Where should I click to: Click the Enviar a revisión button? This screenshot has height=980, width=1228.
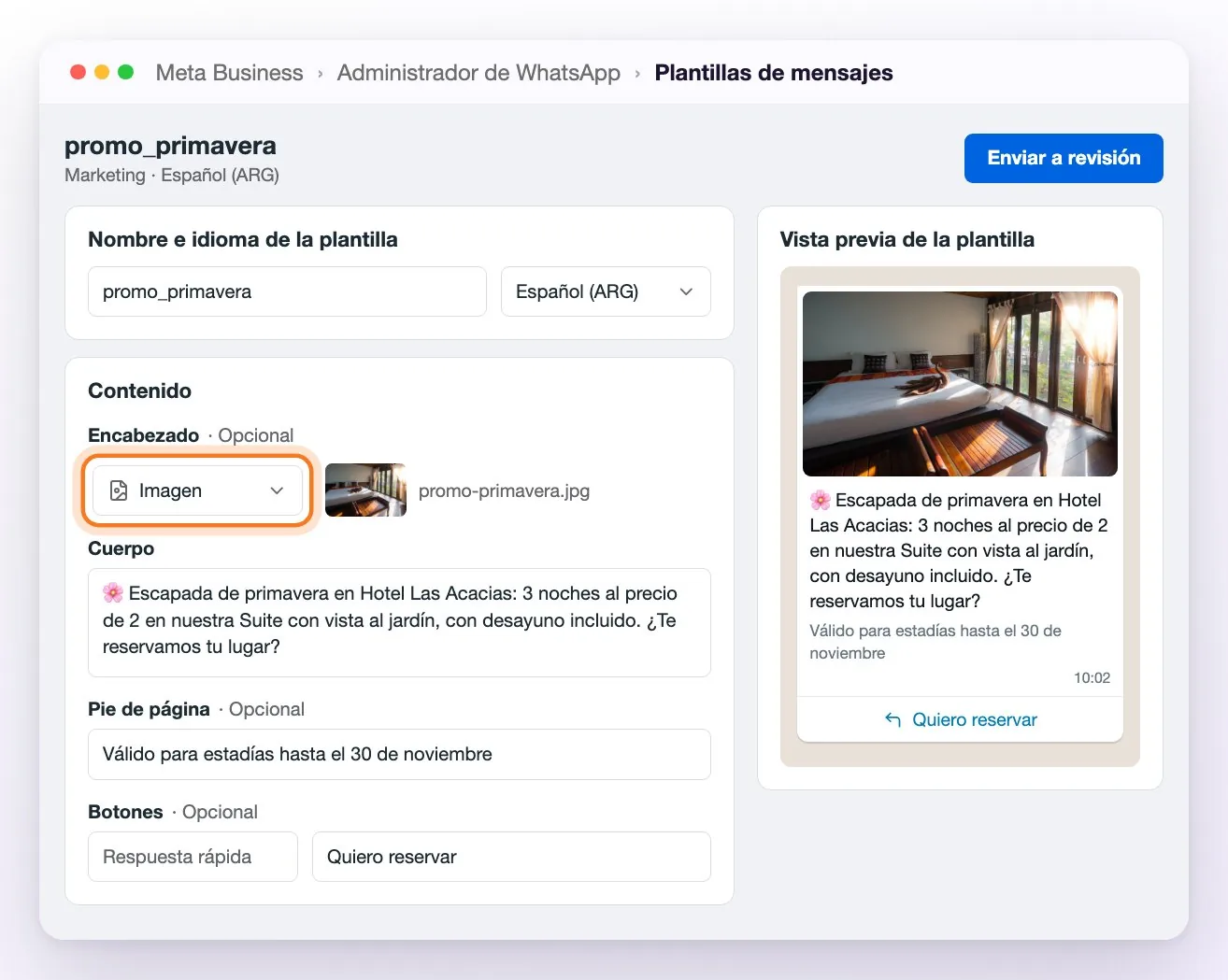[1064, 158]
